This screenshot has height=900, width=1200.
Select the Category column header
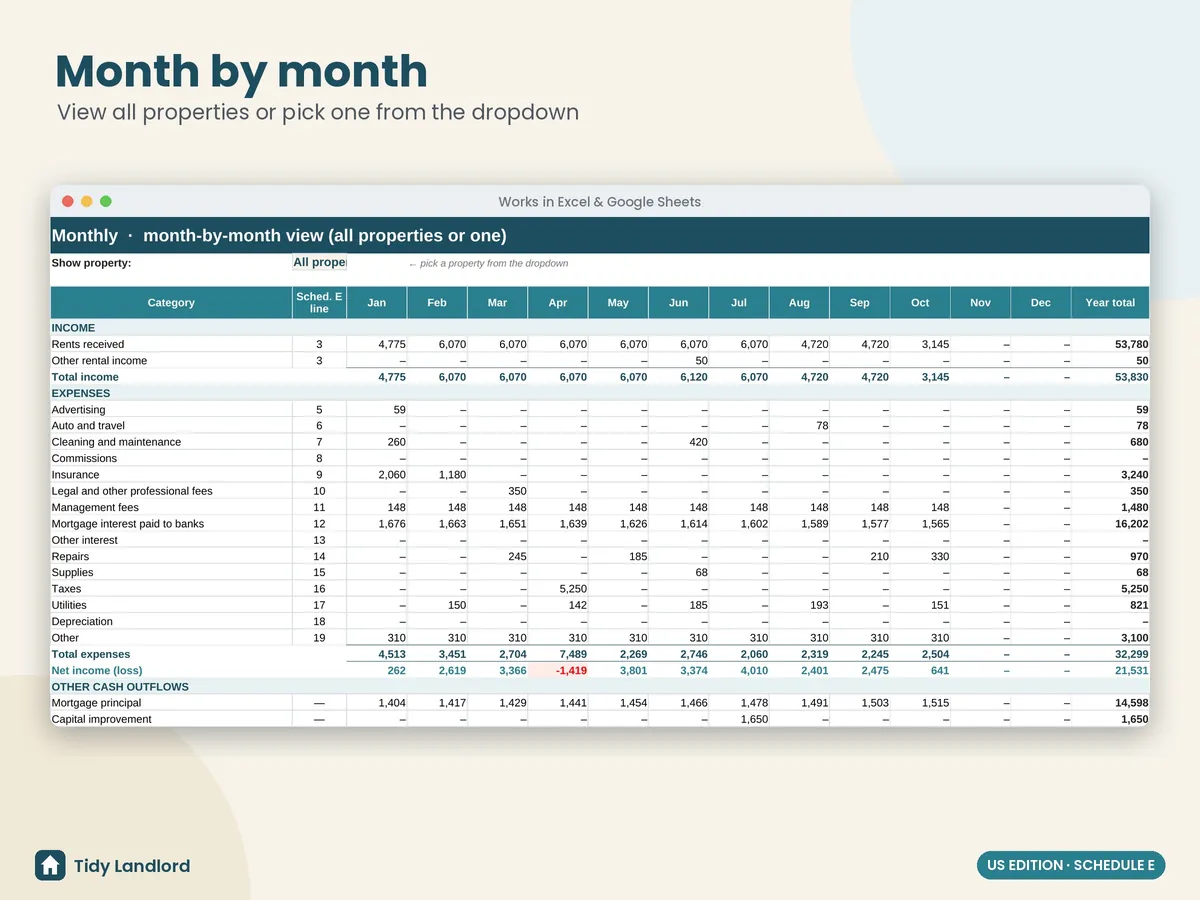(171, 303)
